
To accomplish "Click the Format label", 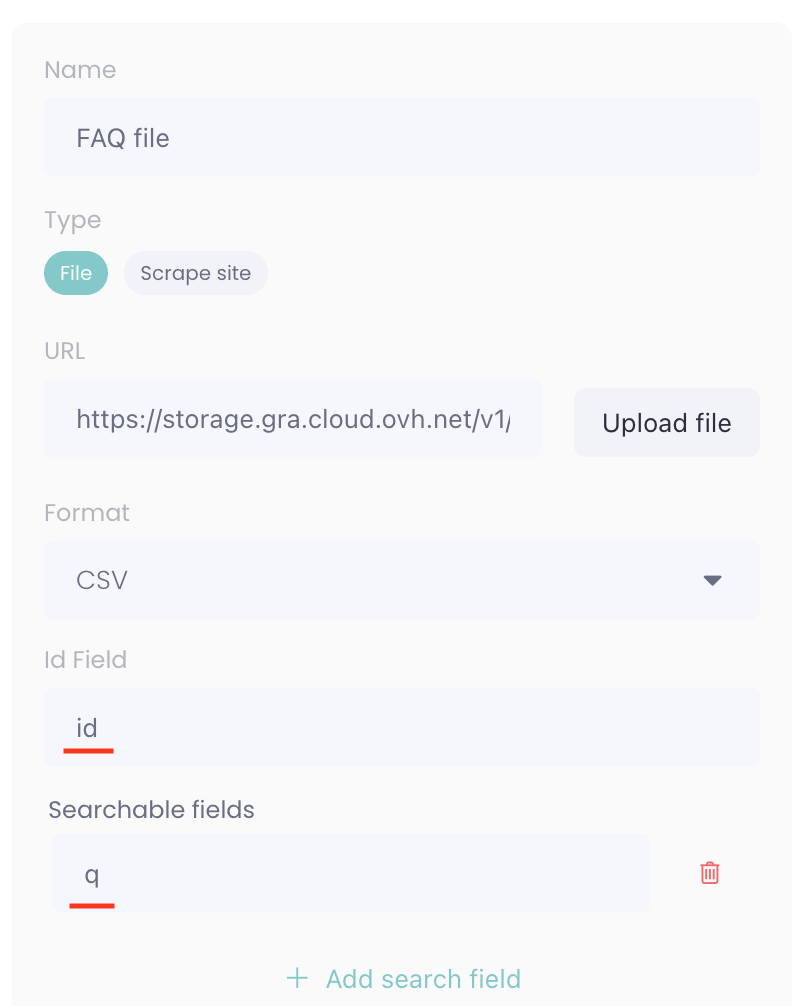I will pos(87,513).
